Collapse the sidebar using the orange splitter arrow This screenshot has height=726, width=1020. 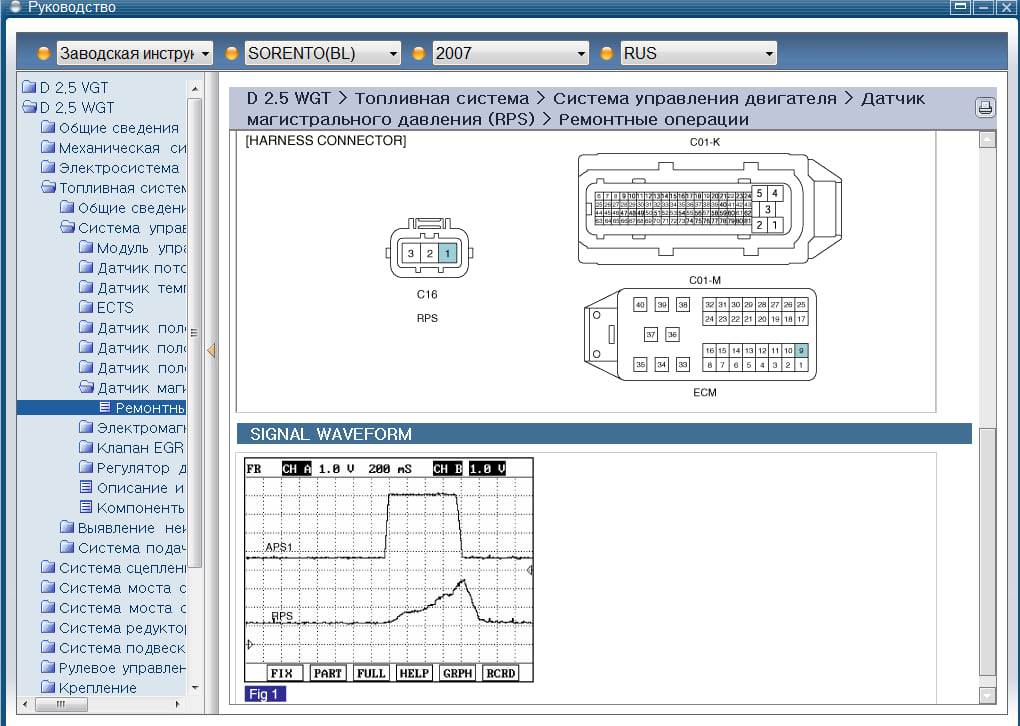click(211, 351)
